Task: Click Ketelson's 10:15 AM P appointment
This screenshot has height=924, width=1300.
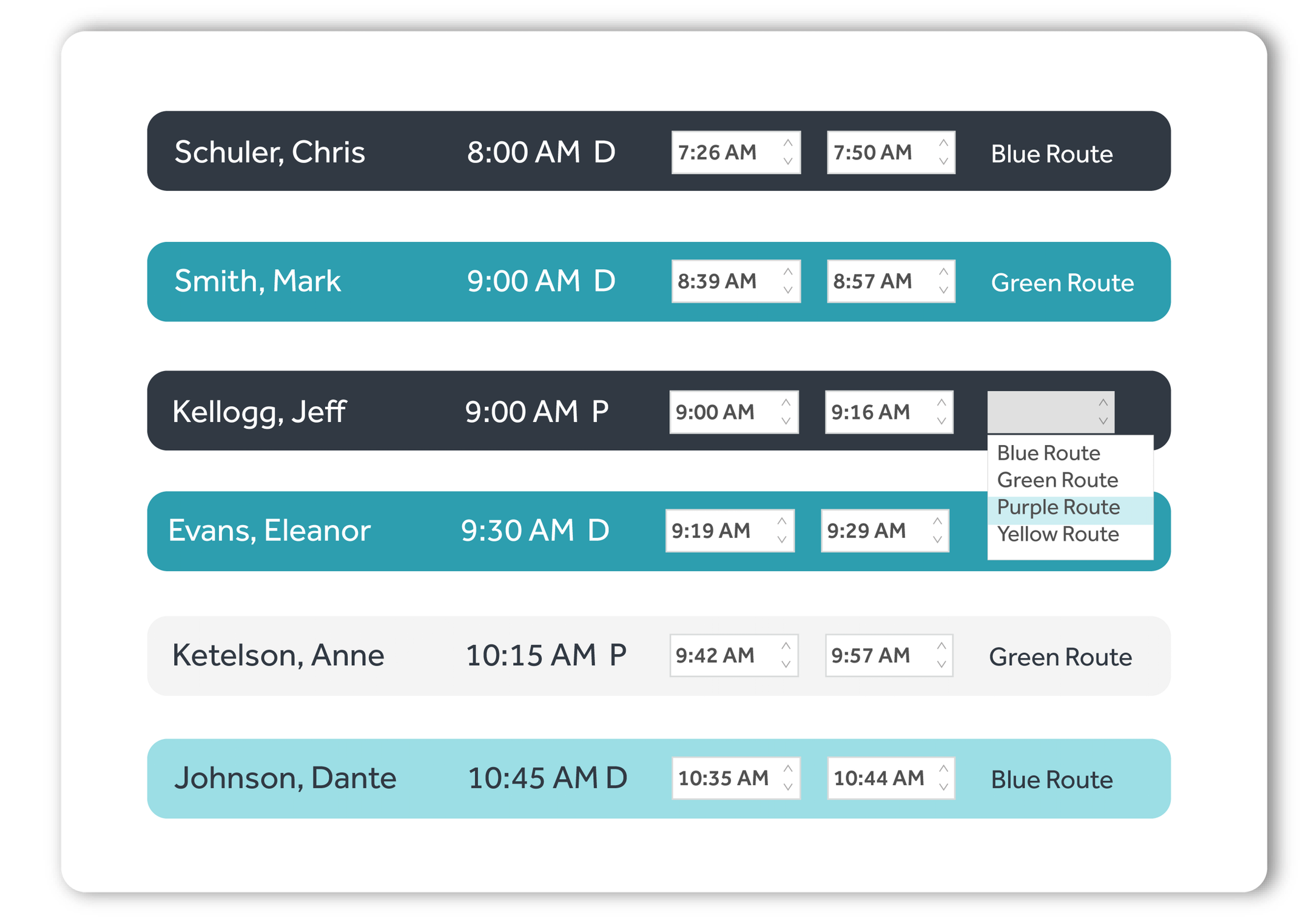Action: [545, 655]
